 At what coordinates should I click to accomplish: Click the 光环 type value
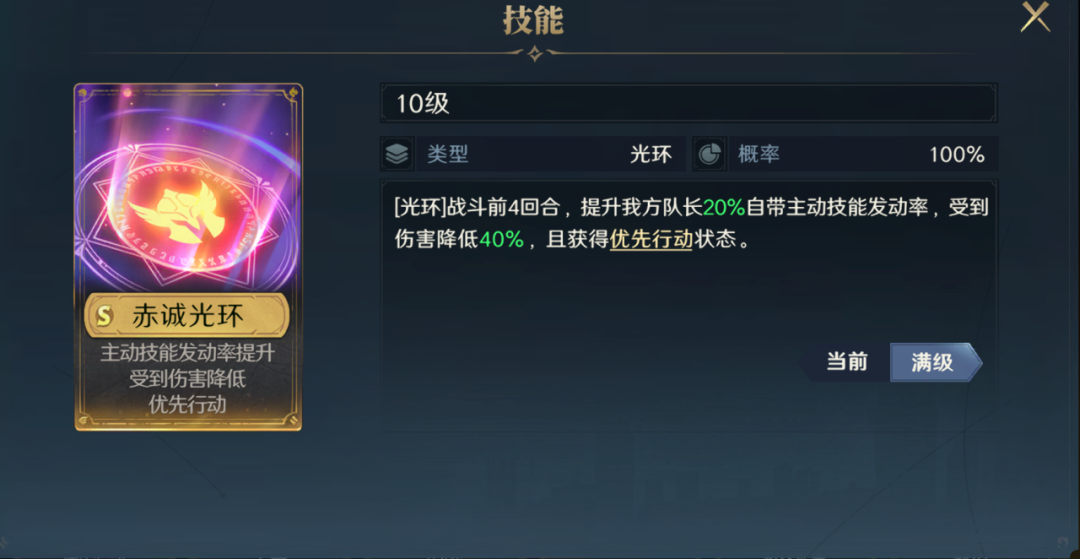click(x=650, y=154)
